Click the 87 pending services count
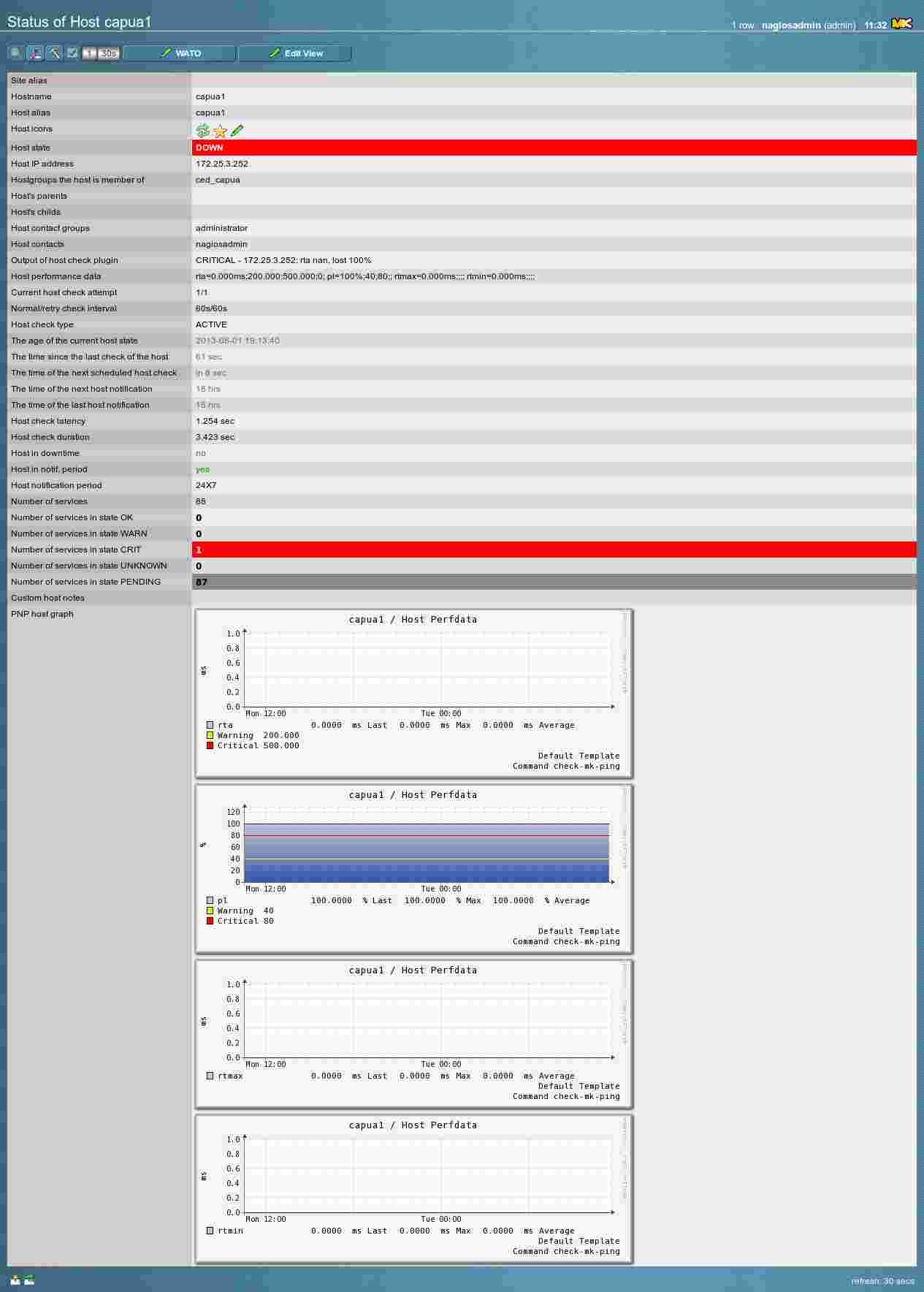This screenshot has height=1292, width=924. pyautogui.click(x=202, y=582)
